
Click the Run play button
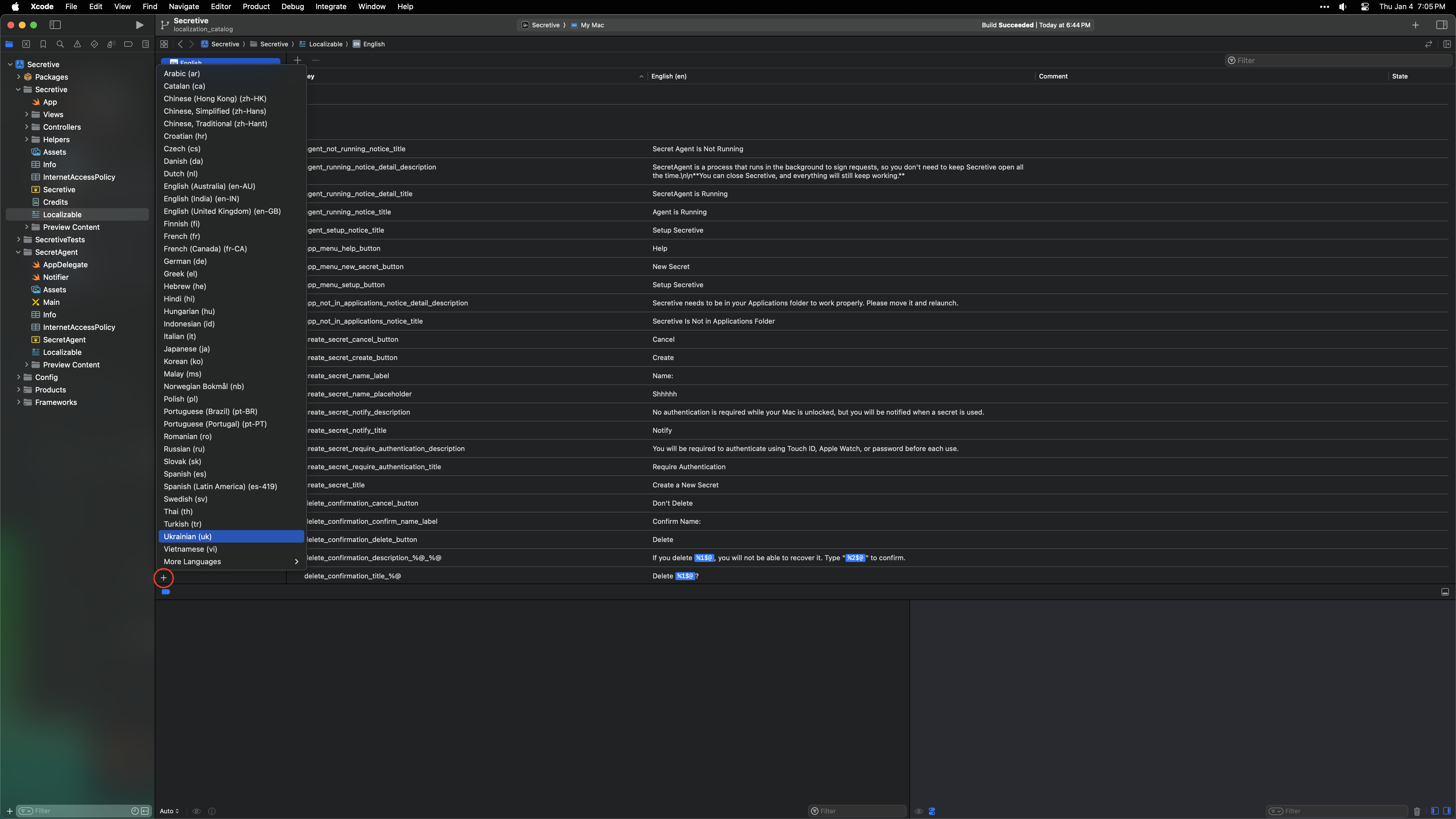click(x=139, y=25)
